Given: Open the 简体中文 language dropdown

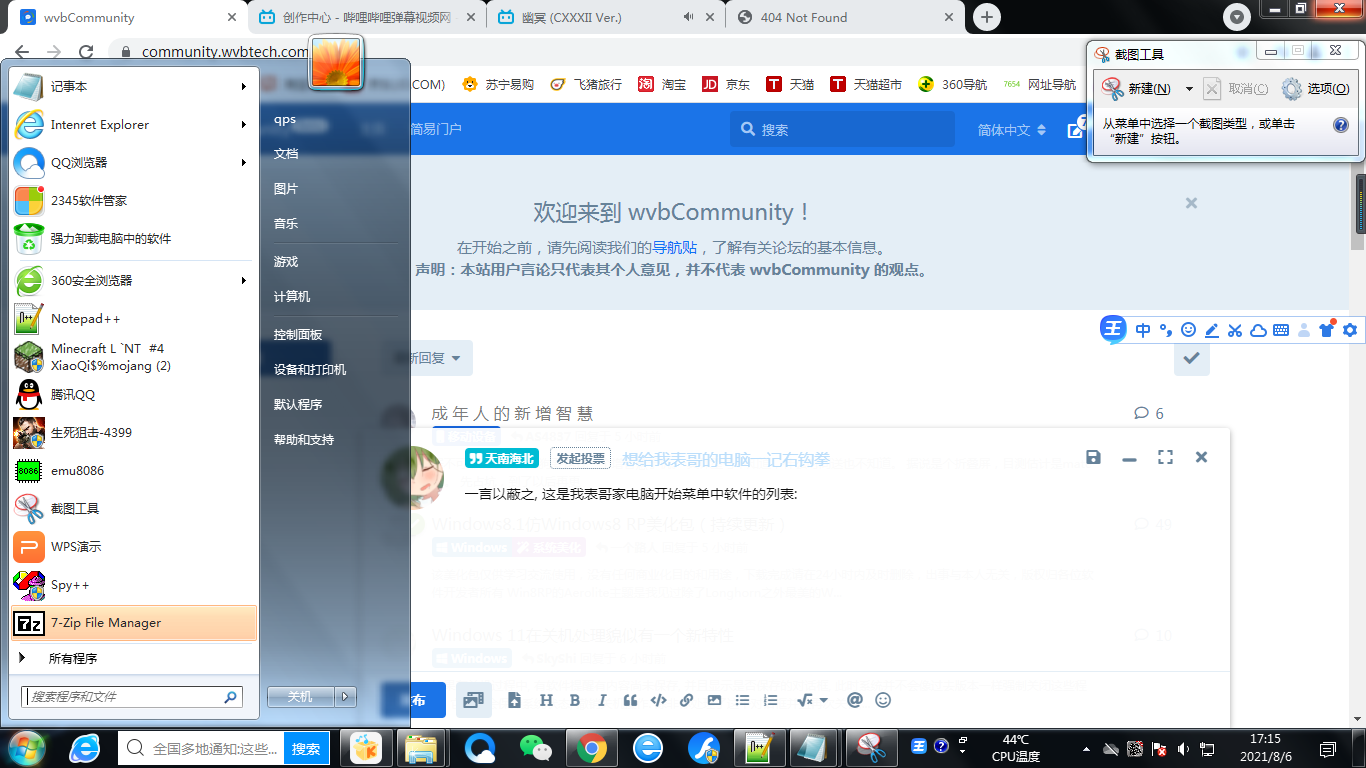Looking at the screenshot, I should [x=1012, y=130].
